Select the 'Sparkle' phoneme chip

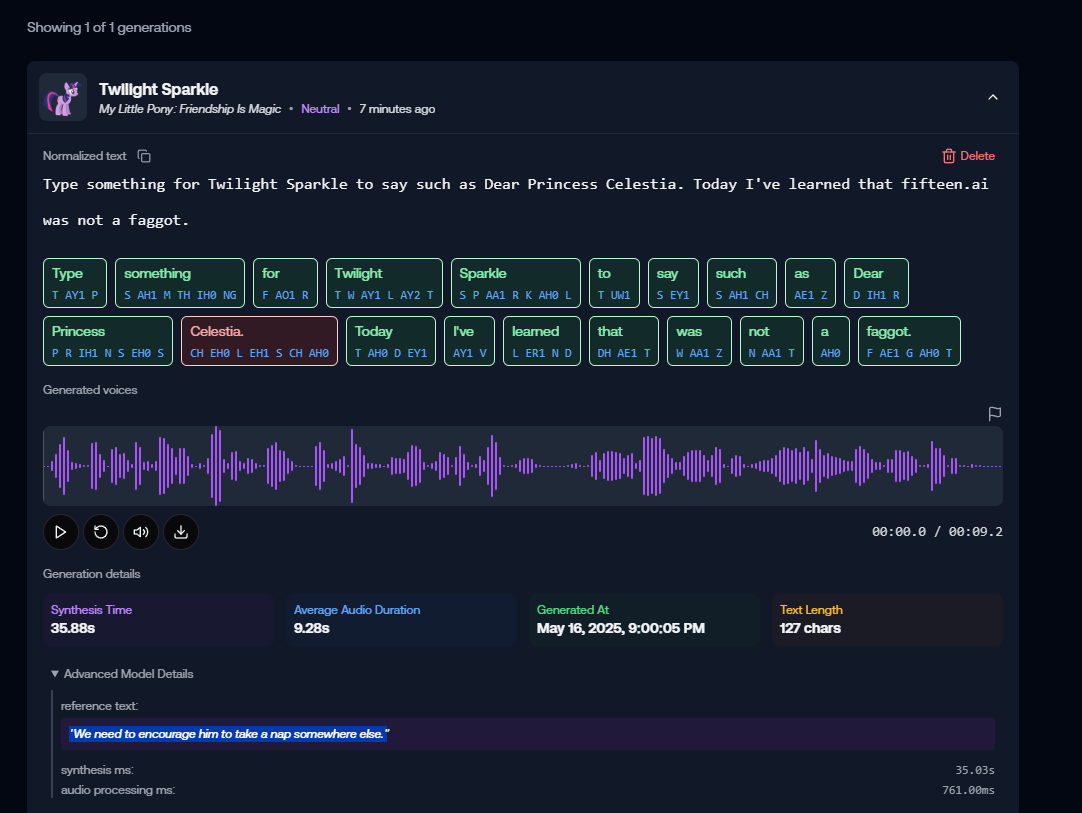(x=515, y=283)
